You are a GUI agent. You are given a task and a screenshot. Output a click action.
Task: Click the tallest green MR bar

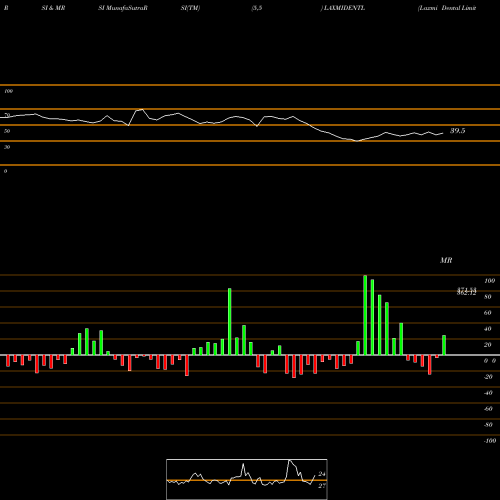pos(365,315)
